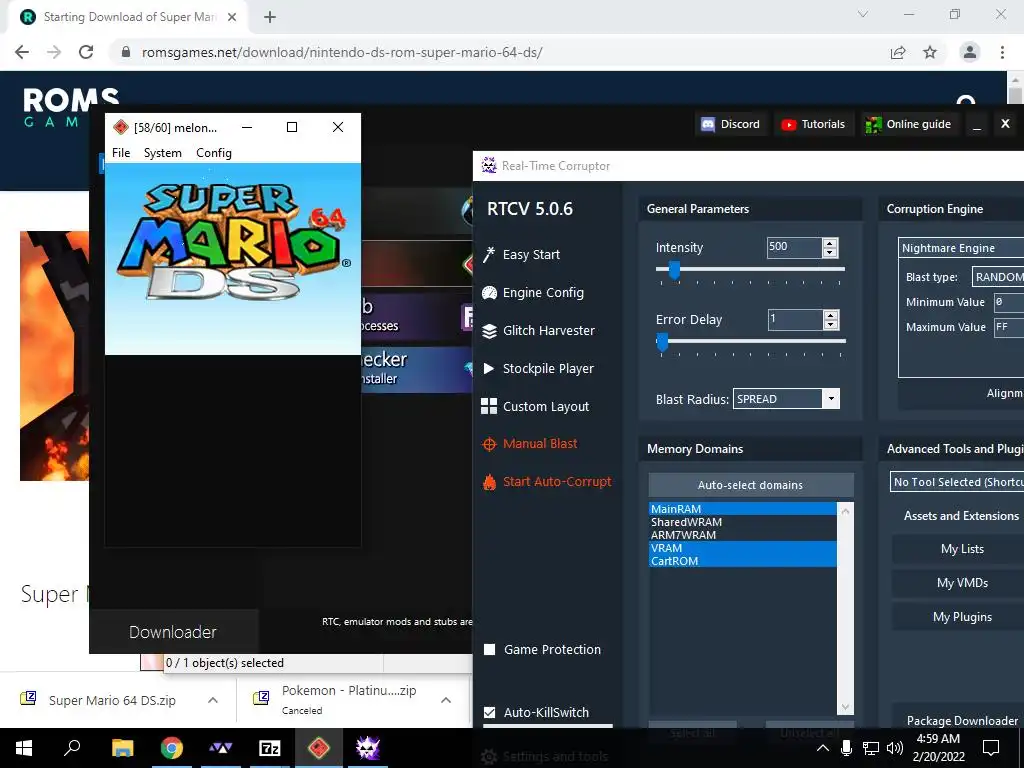
Task: Open Nightmare Engine selection dropdown
Action: (x=961, y=248)
